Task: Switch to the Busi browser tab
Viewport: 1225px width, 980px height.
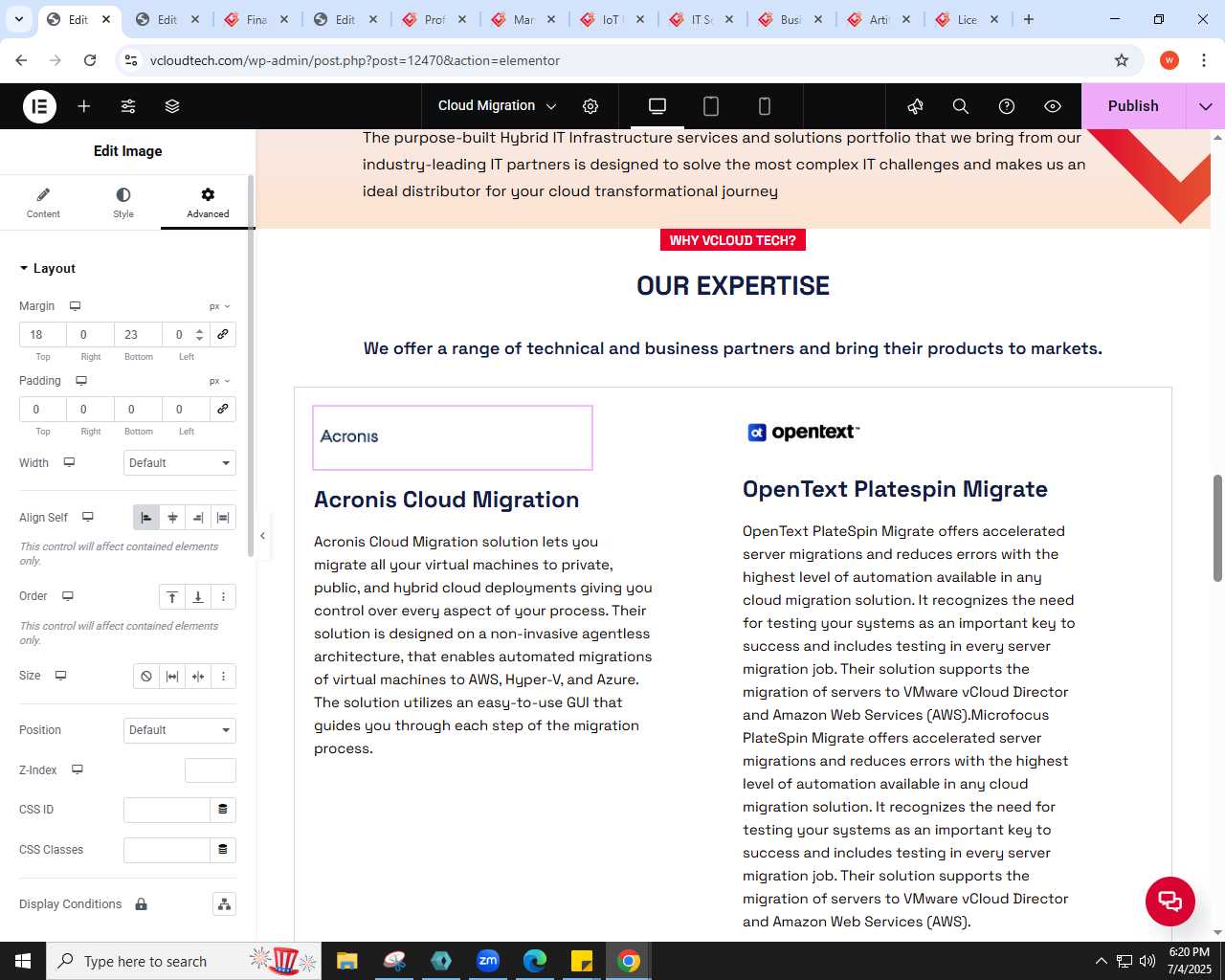Action: coord(790,19)
